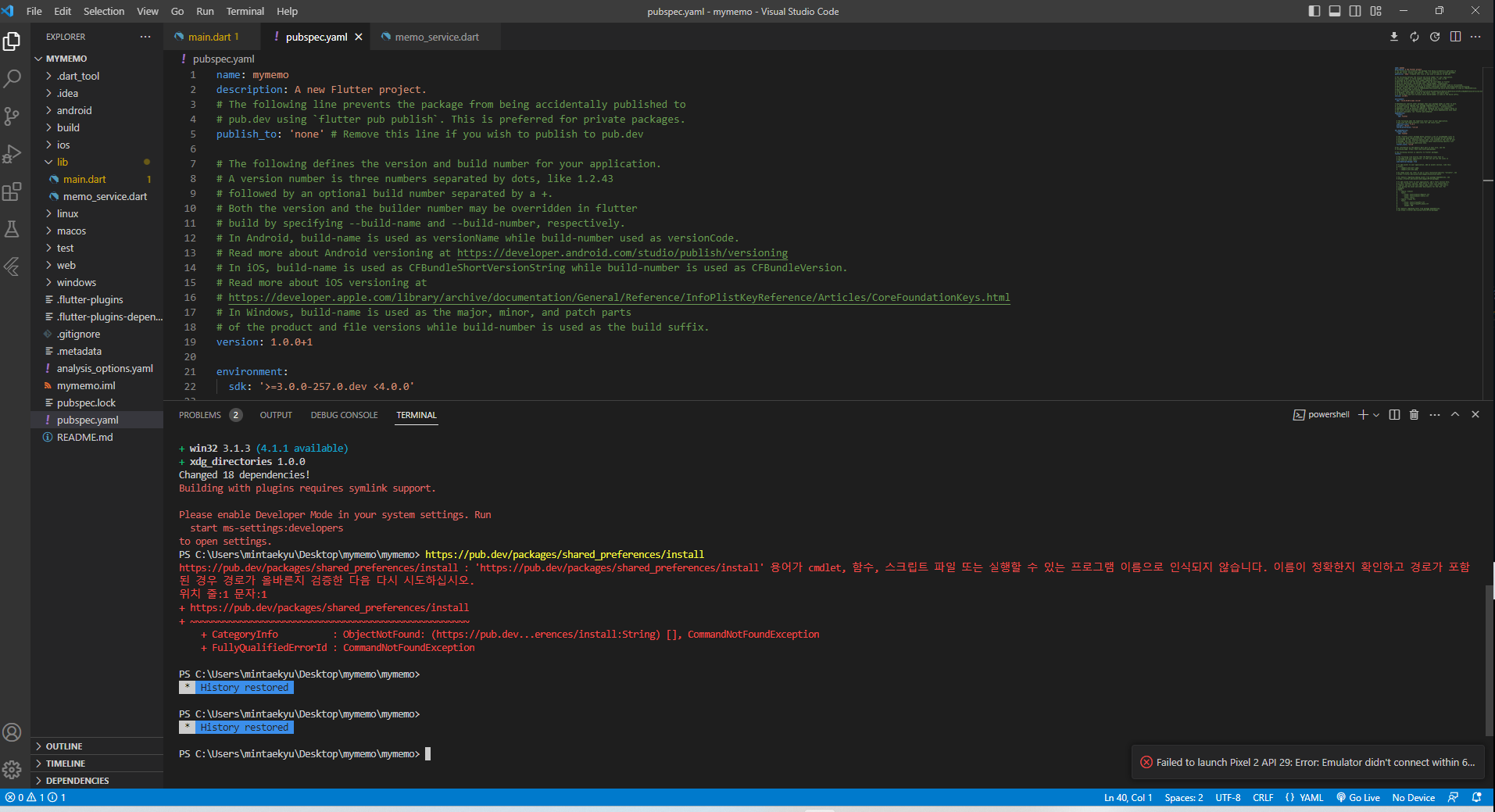Screen dimensions: 1495x812
Task: Maximize the terminal panel size
Action: pos(1455,415)
